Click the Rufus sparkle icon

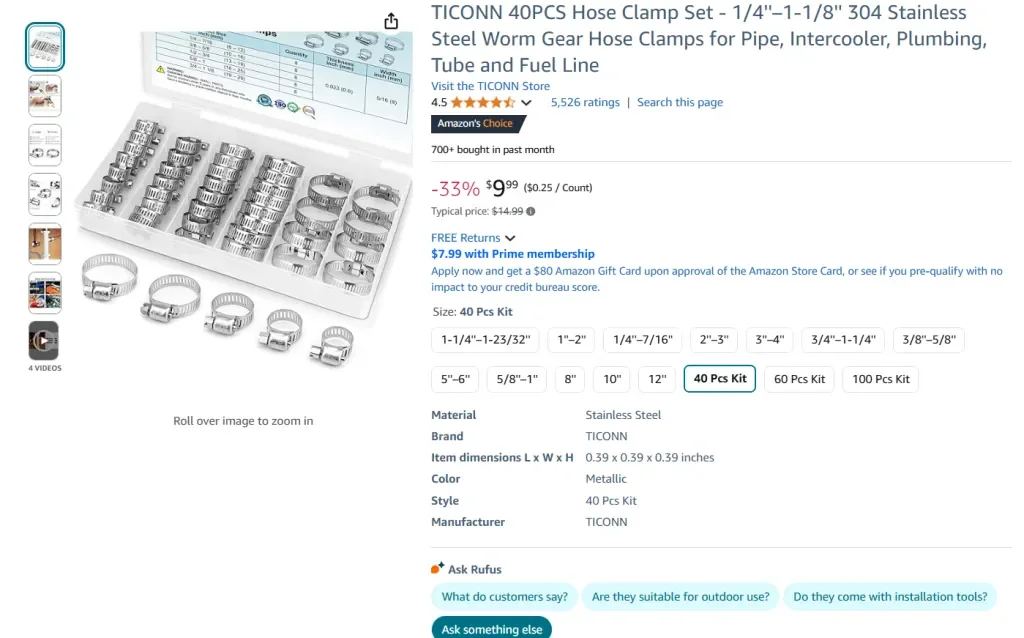tap(437, 568)
